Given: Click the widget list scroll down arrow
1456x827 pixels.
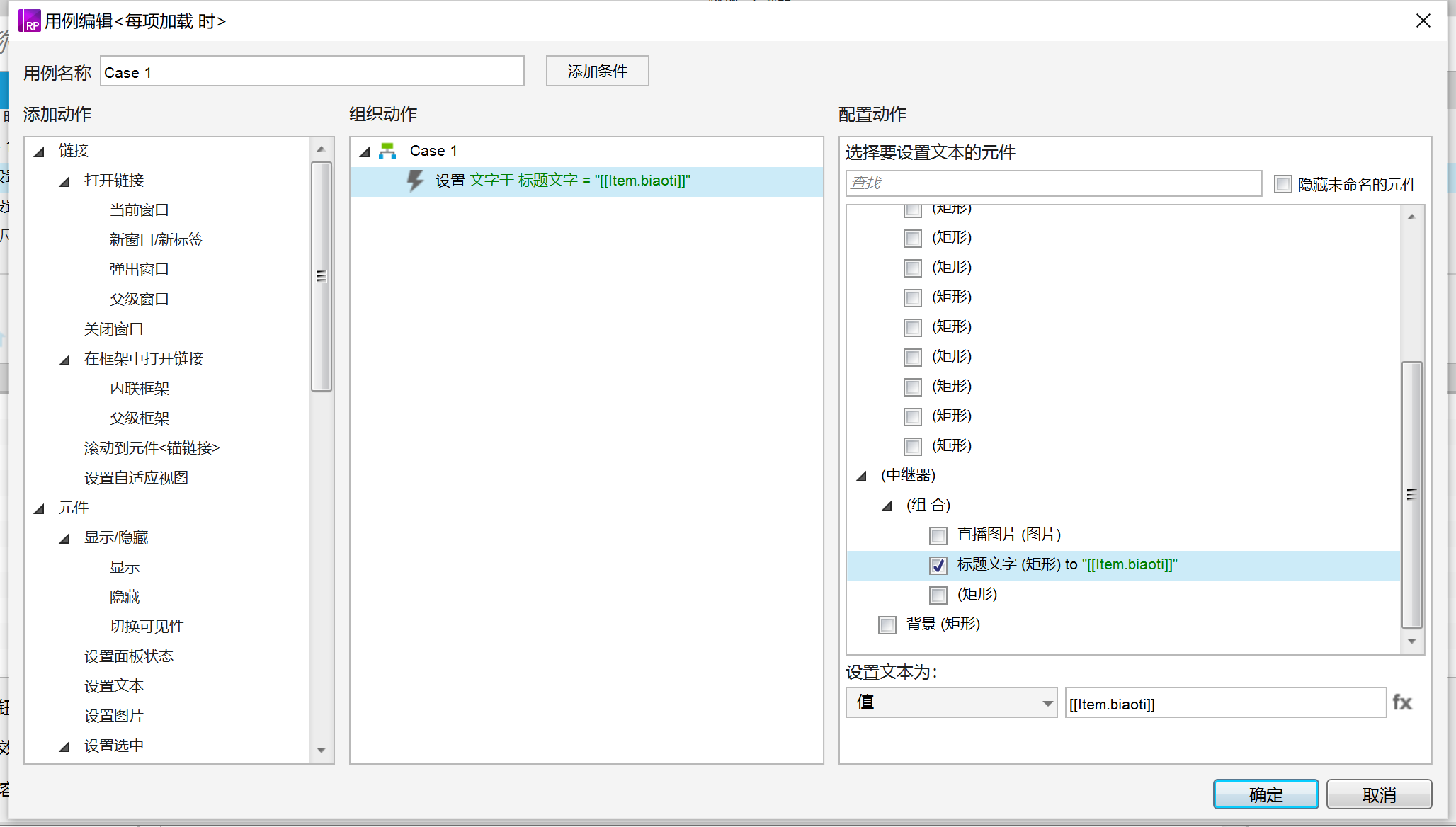Looking at the screenshot, I should (1412, 641).
